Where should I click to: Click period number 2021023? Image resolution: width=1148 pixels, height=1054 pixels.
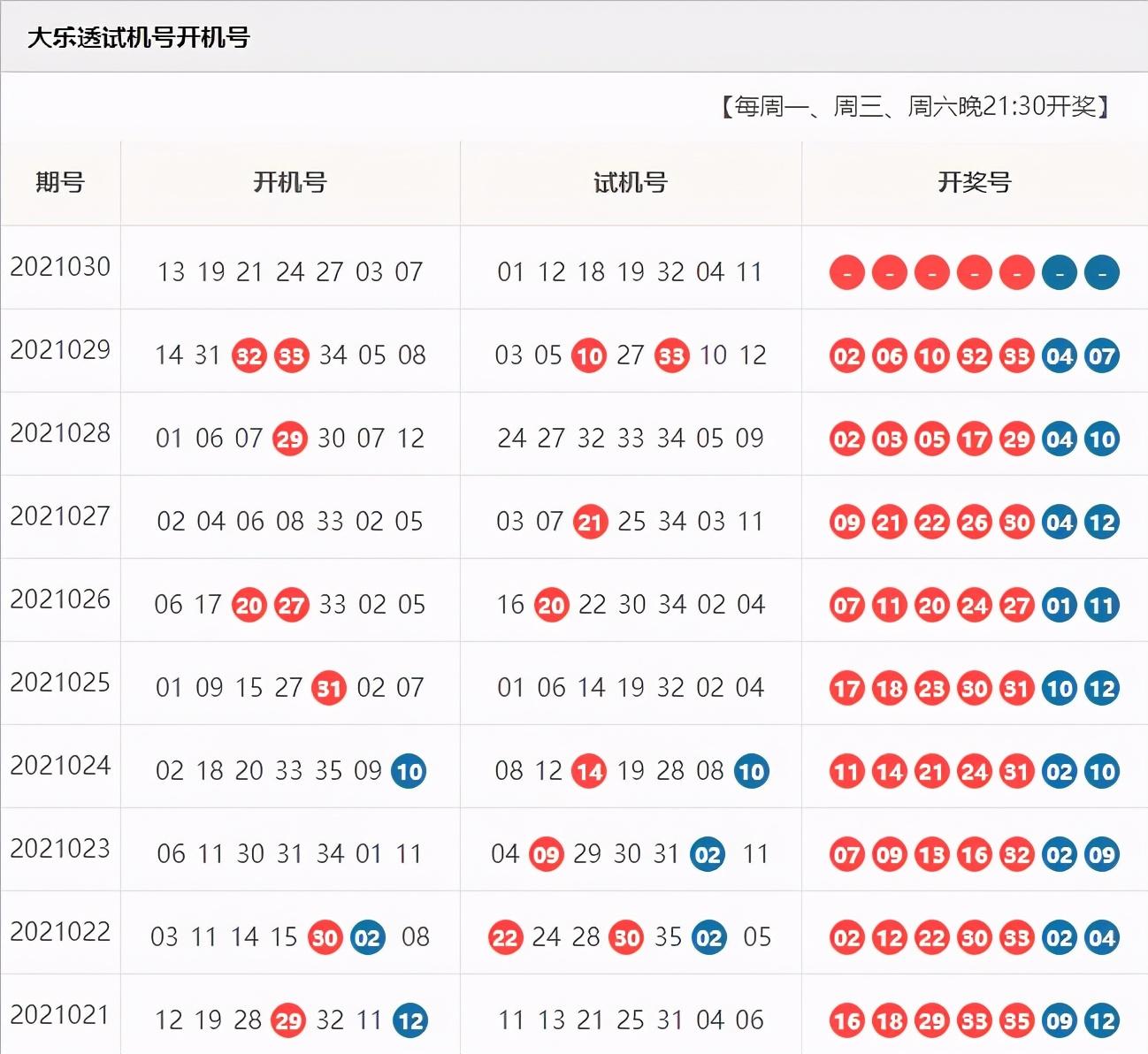pyautogui.click(x=60, y=848)
